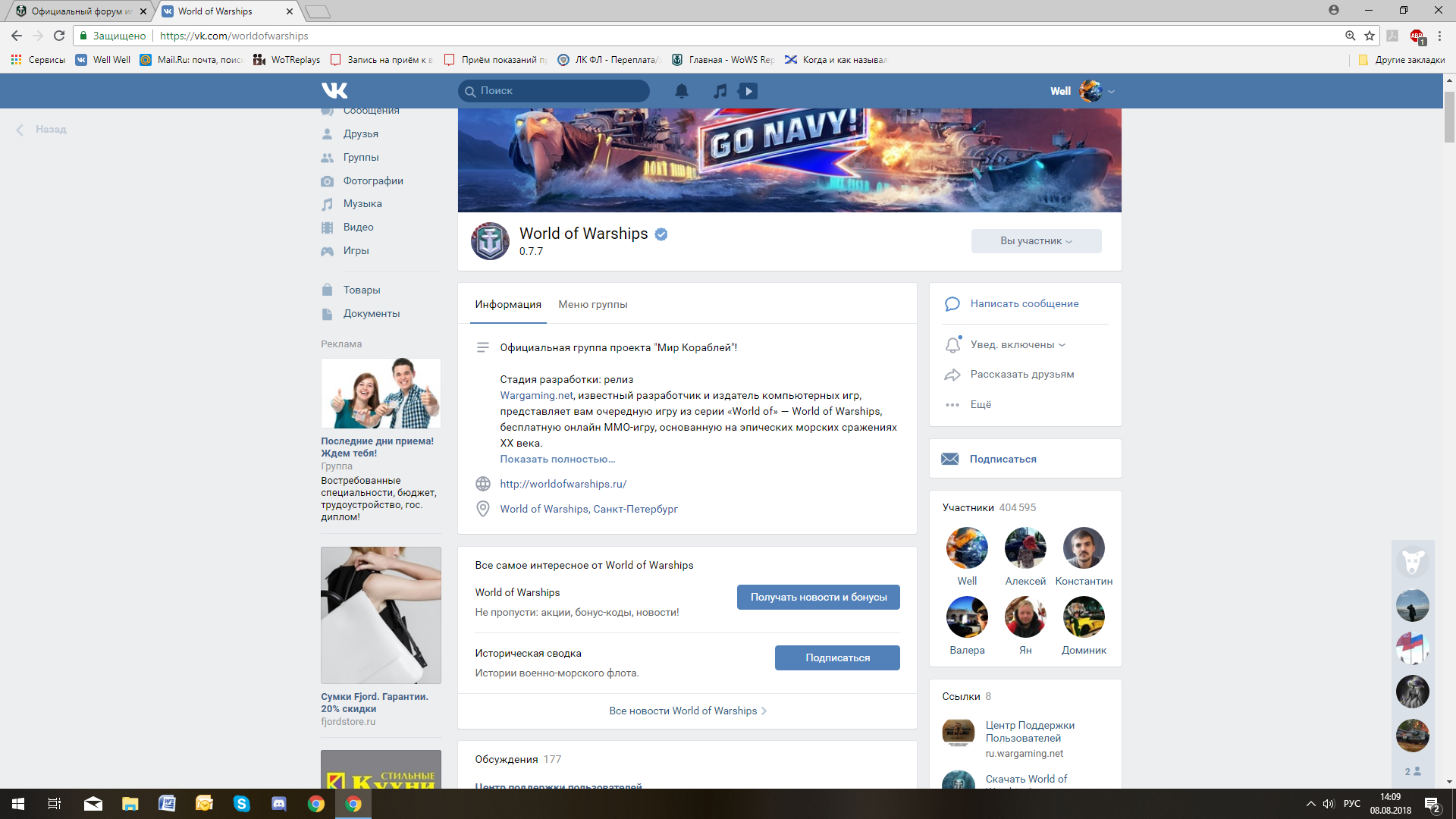Click the Wargaming.net link in description
Image resolution: width=1456 pixels, height=819 pixels.
point(536,396)
